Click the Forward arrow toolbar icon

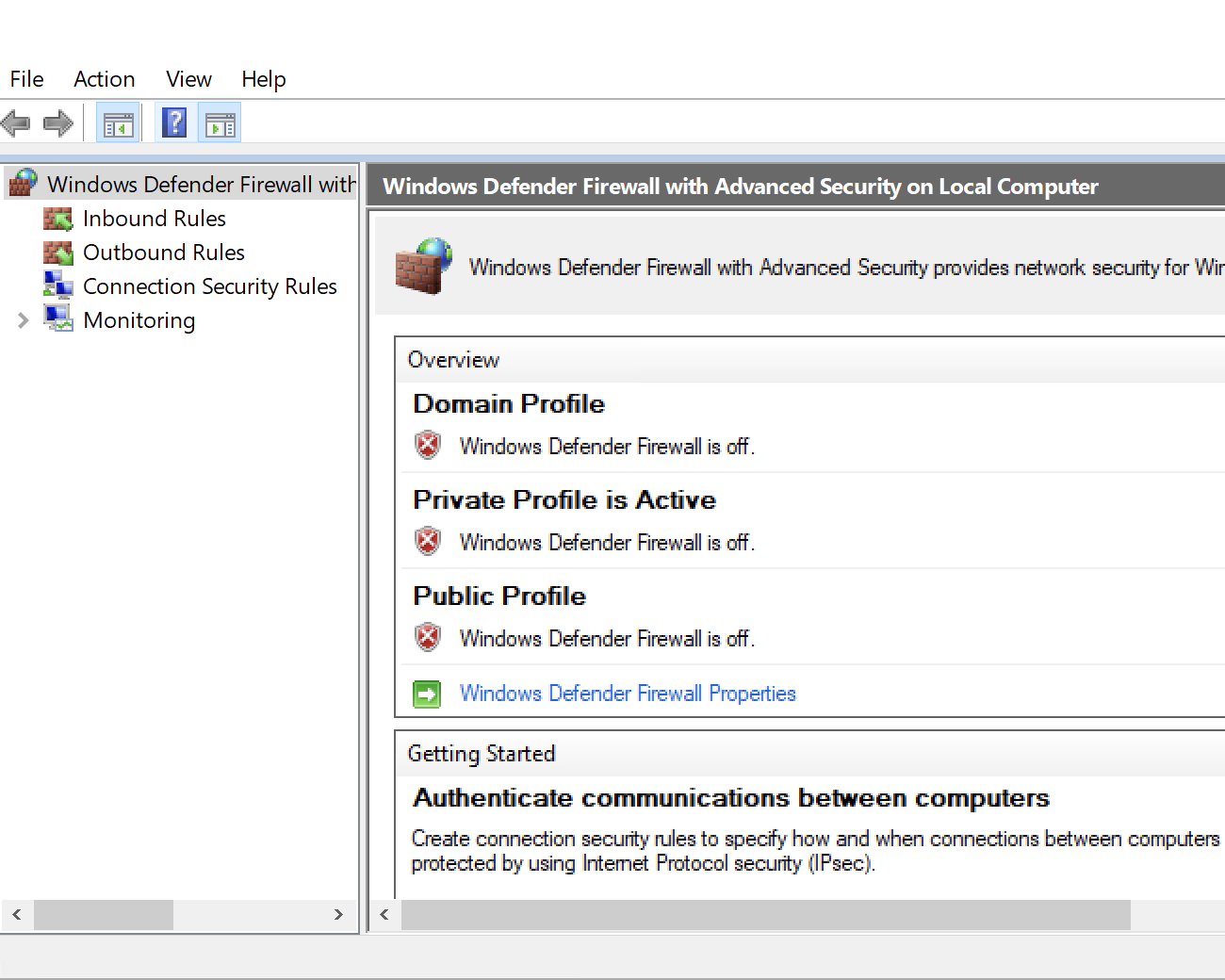pyautogui.click(x=58, y=122)
